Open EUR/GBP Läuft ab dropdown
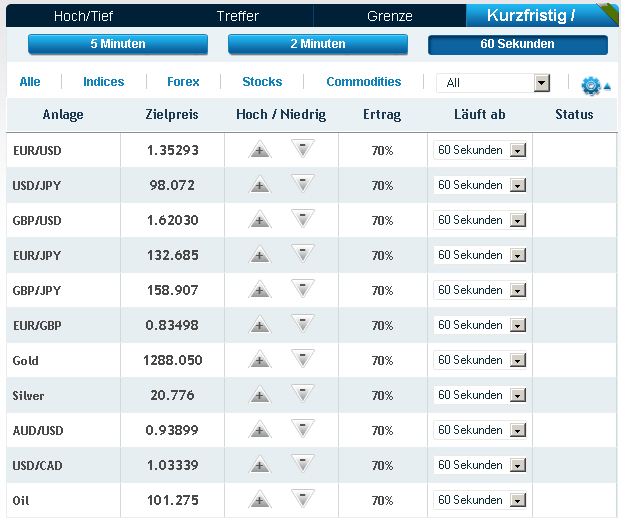The image size is (621, 518). (480, 325)
